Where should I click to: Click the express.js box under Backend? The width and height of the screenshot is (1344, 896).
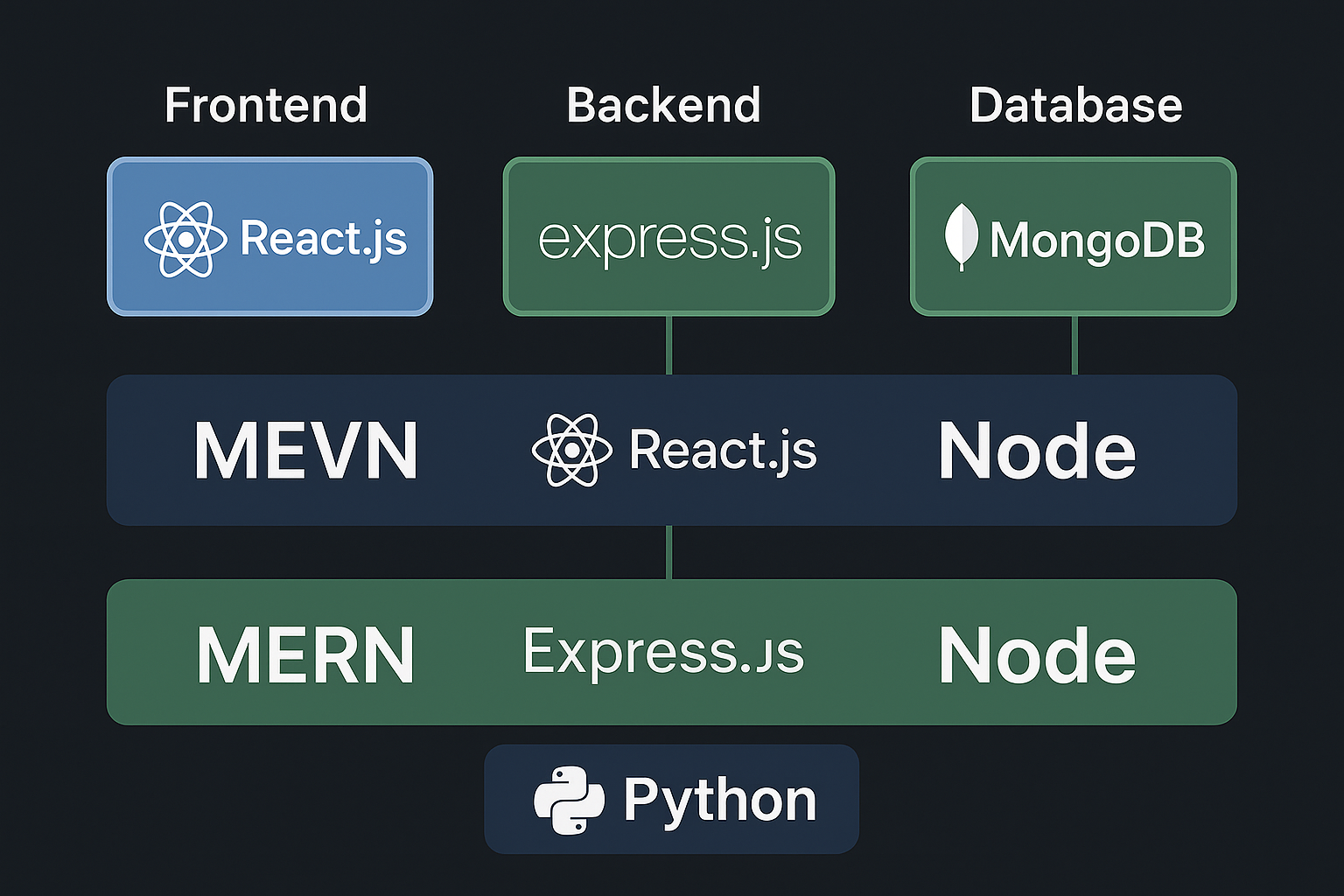669,236
